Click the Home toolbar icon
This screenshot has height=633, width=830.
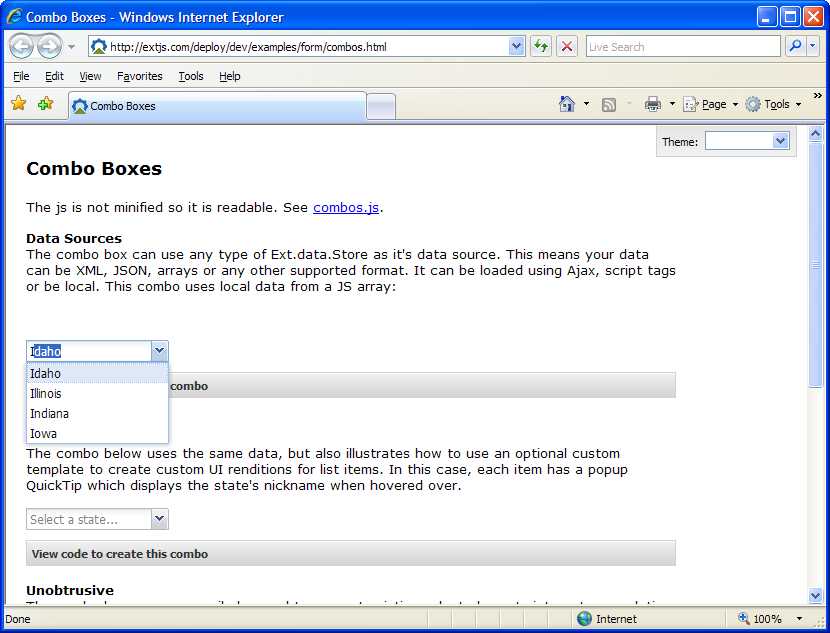pyautogui.click(x=567, y=104)
